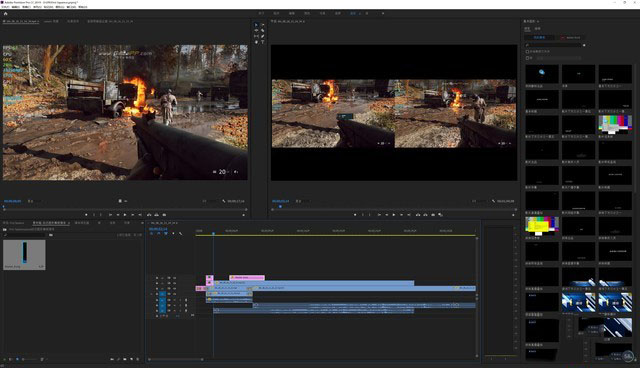Open the Sequence menu in menu bar

point(38,7)
